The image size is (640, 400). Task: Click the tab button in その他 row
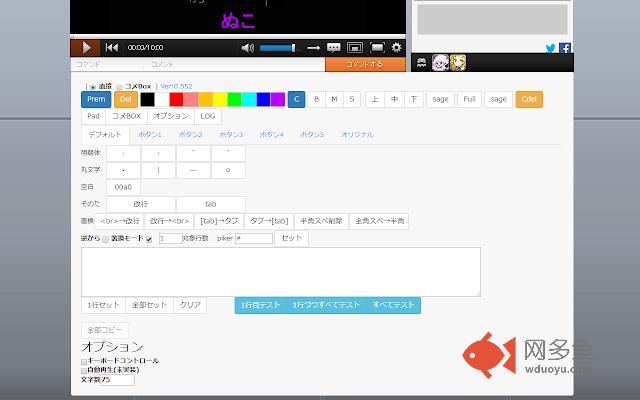coord(211,204)
